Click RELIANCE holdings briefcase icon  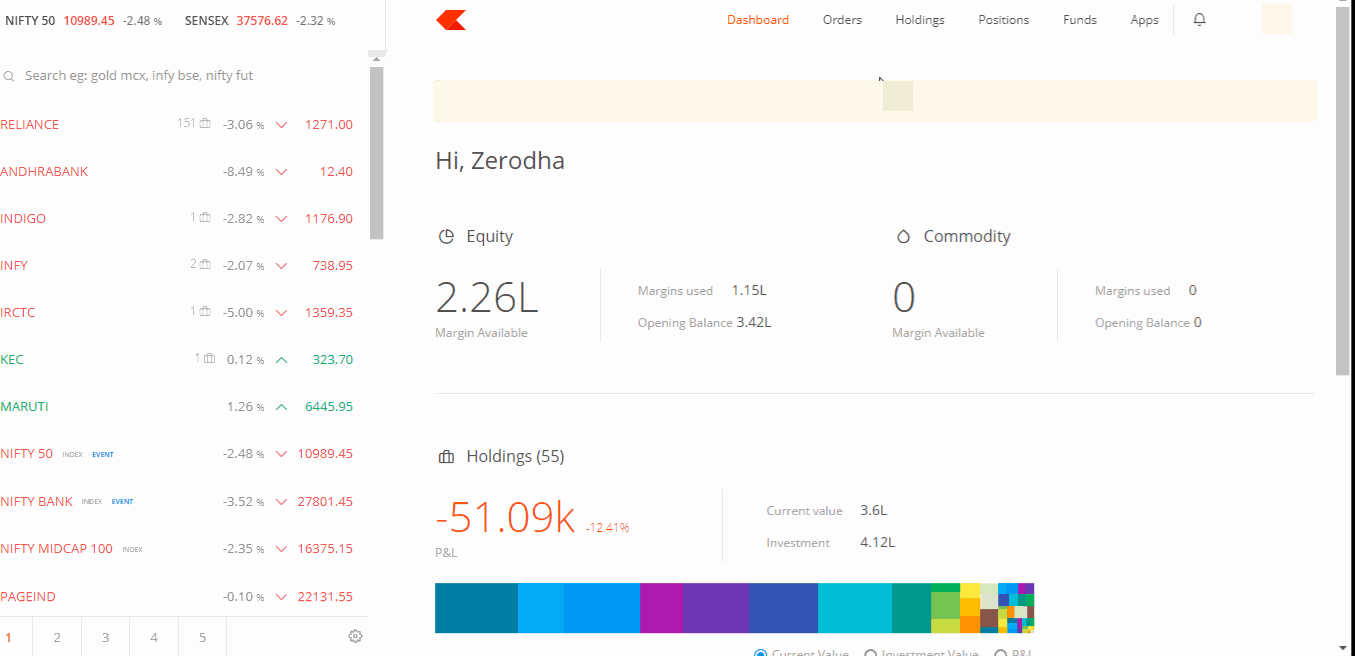pyautogui.click(x=205, y=124)
